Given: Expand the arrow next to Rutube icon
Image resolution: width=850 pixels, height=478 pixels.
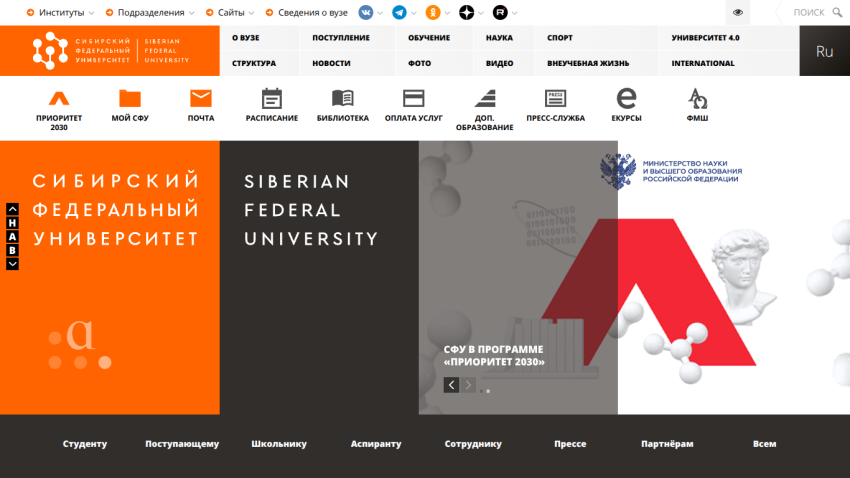Looking at the screenshot, I should coord(514,13).
